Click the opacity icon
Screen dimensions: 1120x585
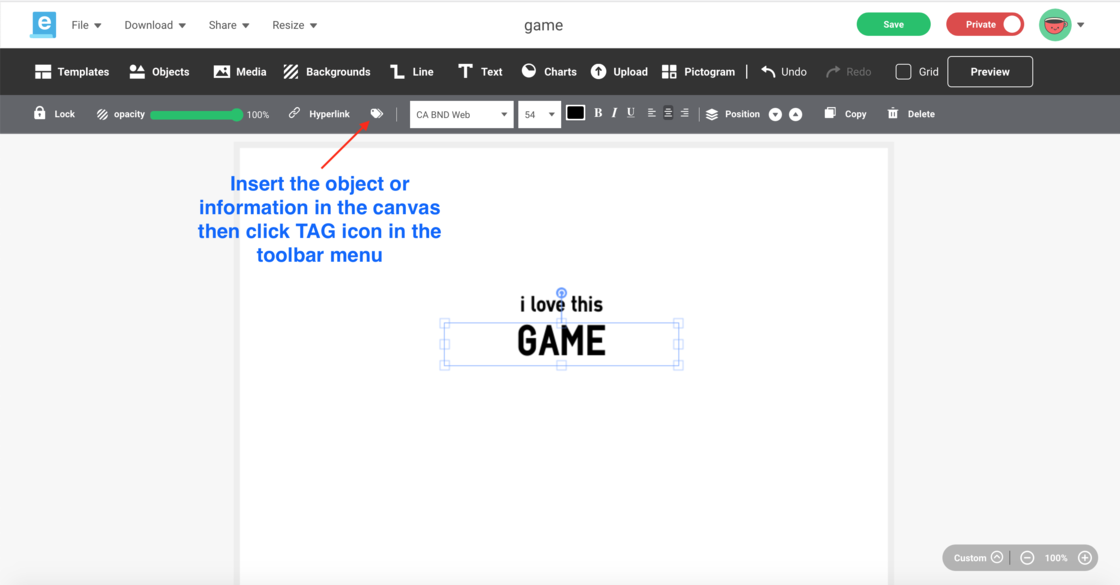[102, 114]
